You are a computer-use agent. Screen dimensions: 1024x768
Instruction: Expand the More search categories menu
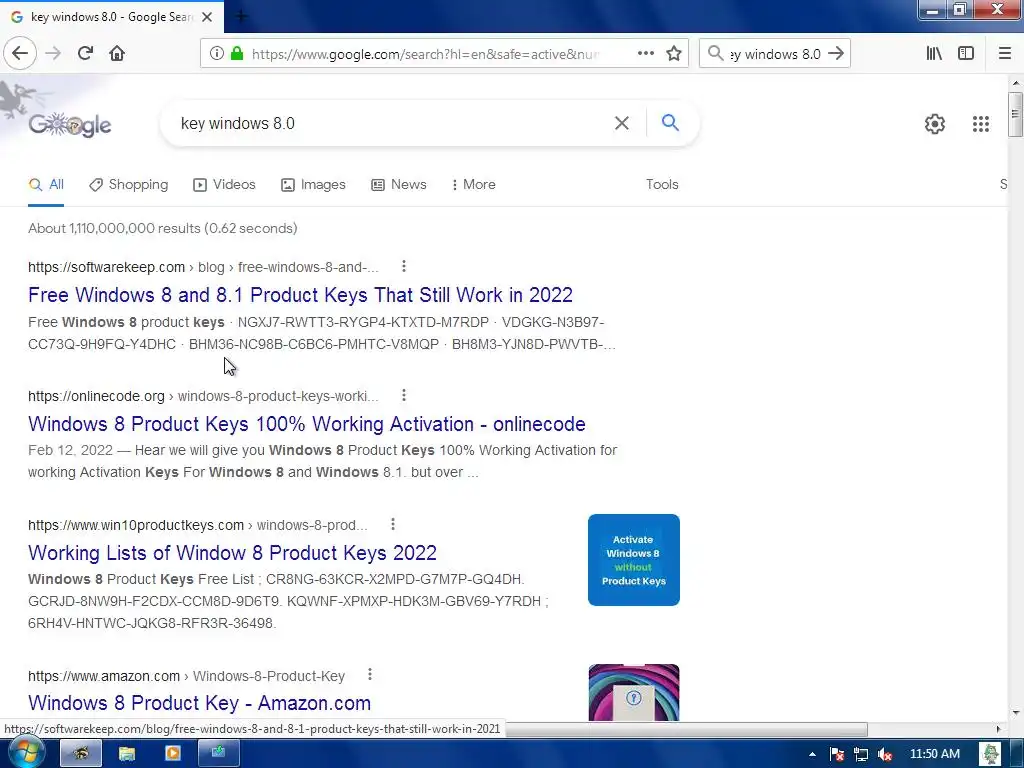point(473,185)
